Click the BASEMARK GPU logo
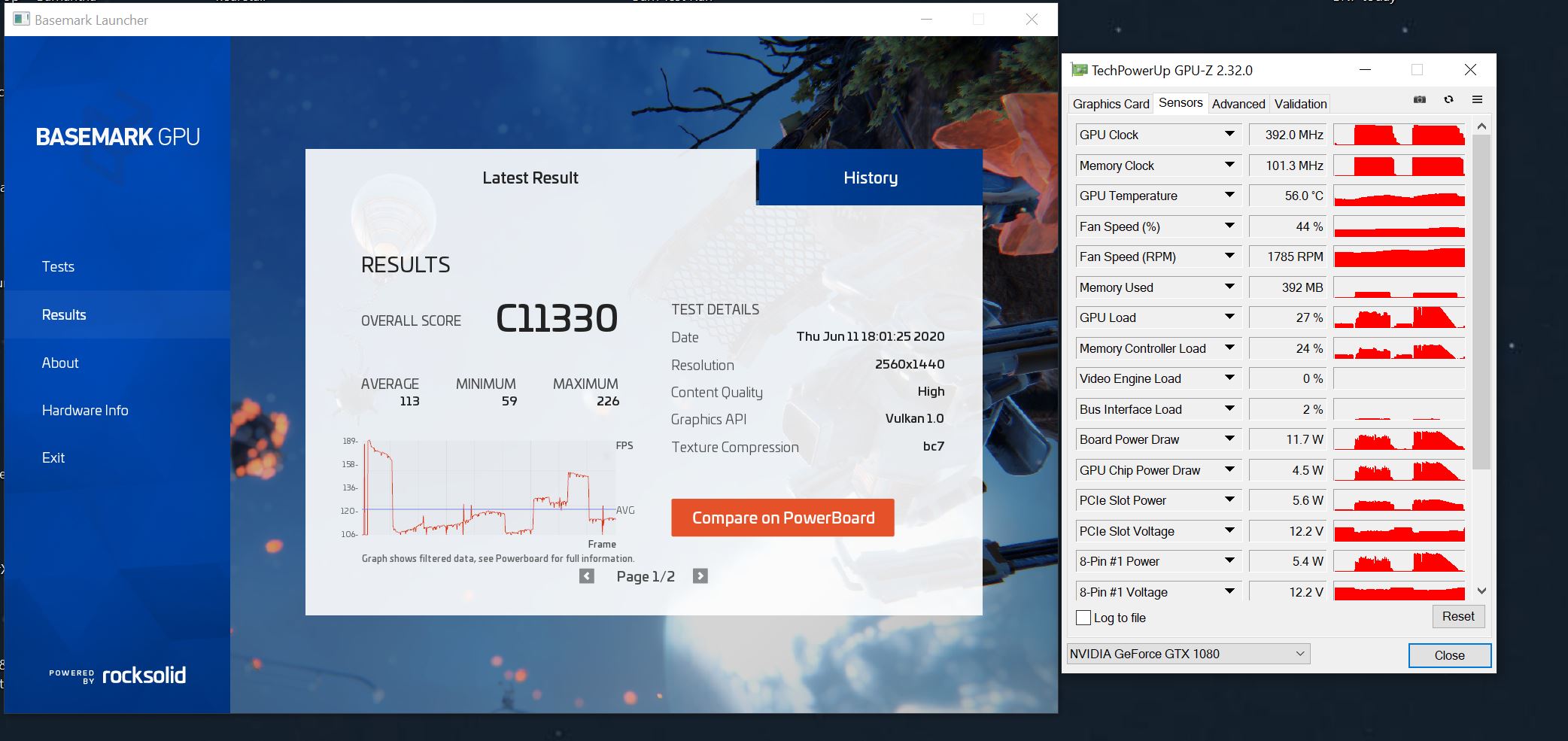This screenshot has width=1568, height=741. [x=117, y=137]
